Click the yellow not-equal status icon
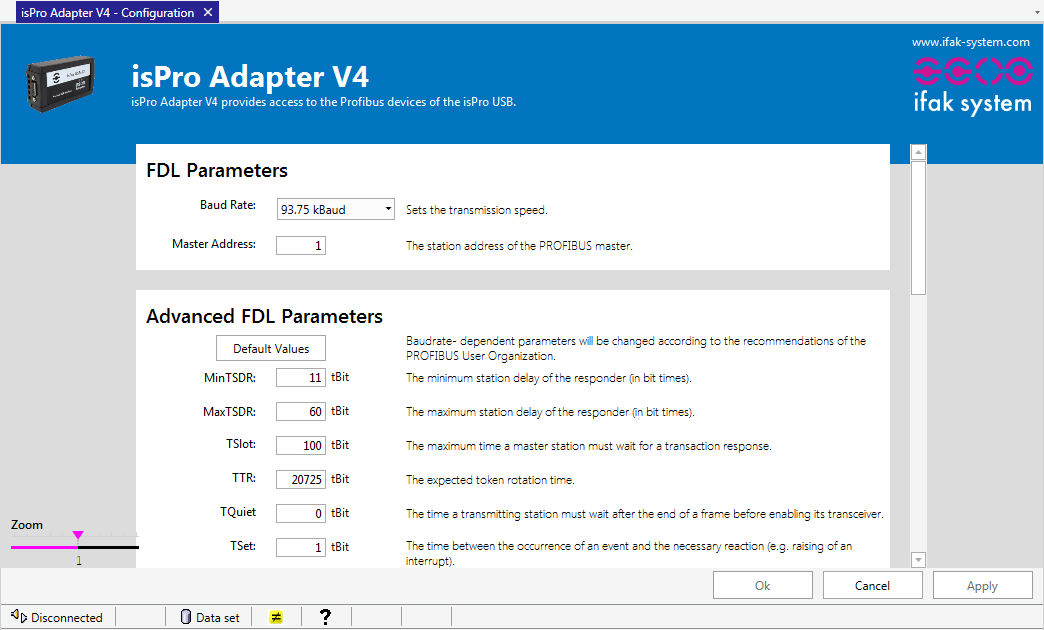 276,617
